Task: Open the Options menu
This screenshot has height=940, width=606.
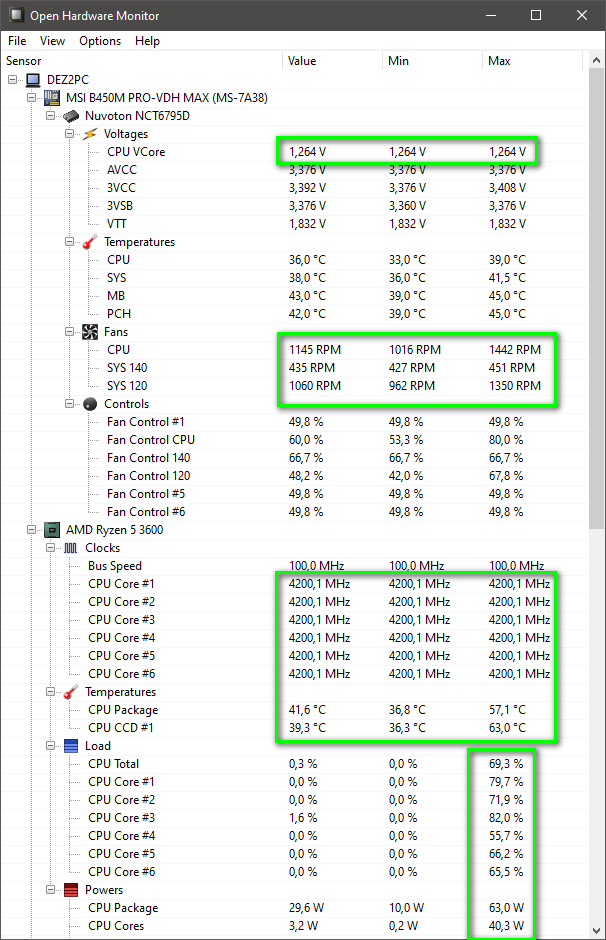Action: tap(100, 41)
